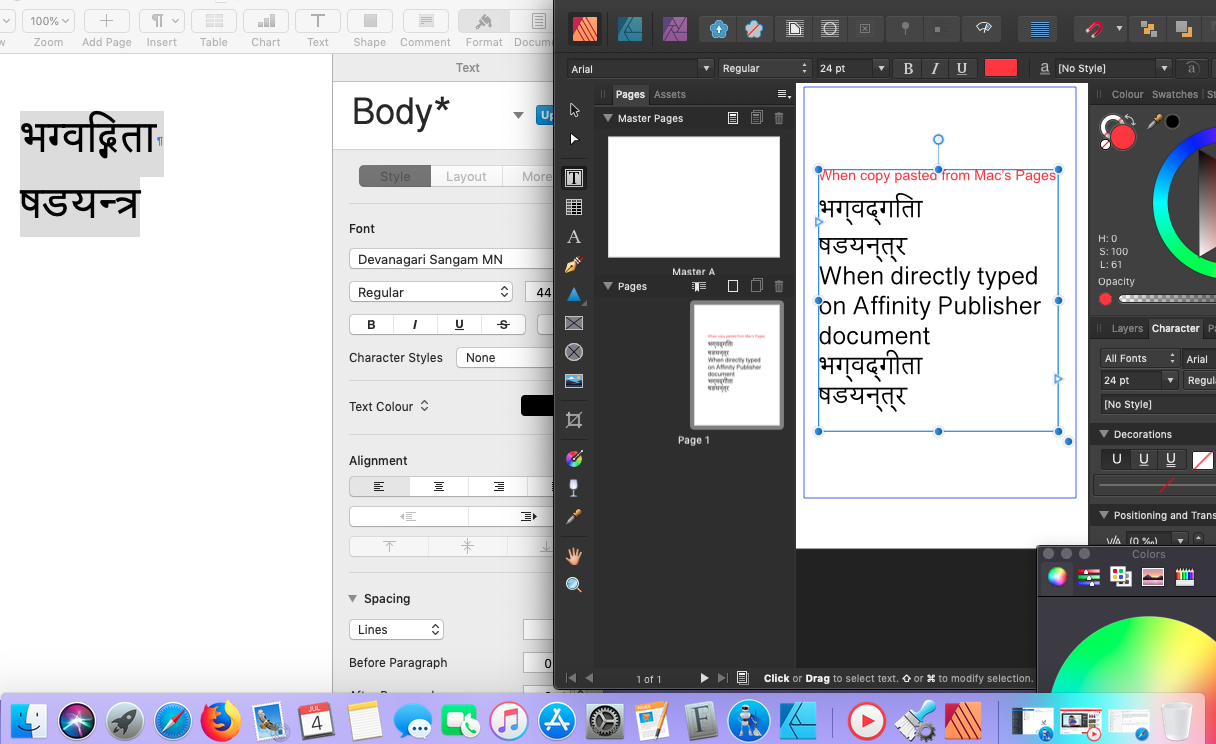This screenshot has width=1216, height=744.
Task: Click the baseline grid lines icon
Action: point(1040,29)
